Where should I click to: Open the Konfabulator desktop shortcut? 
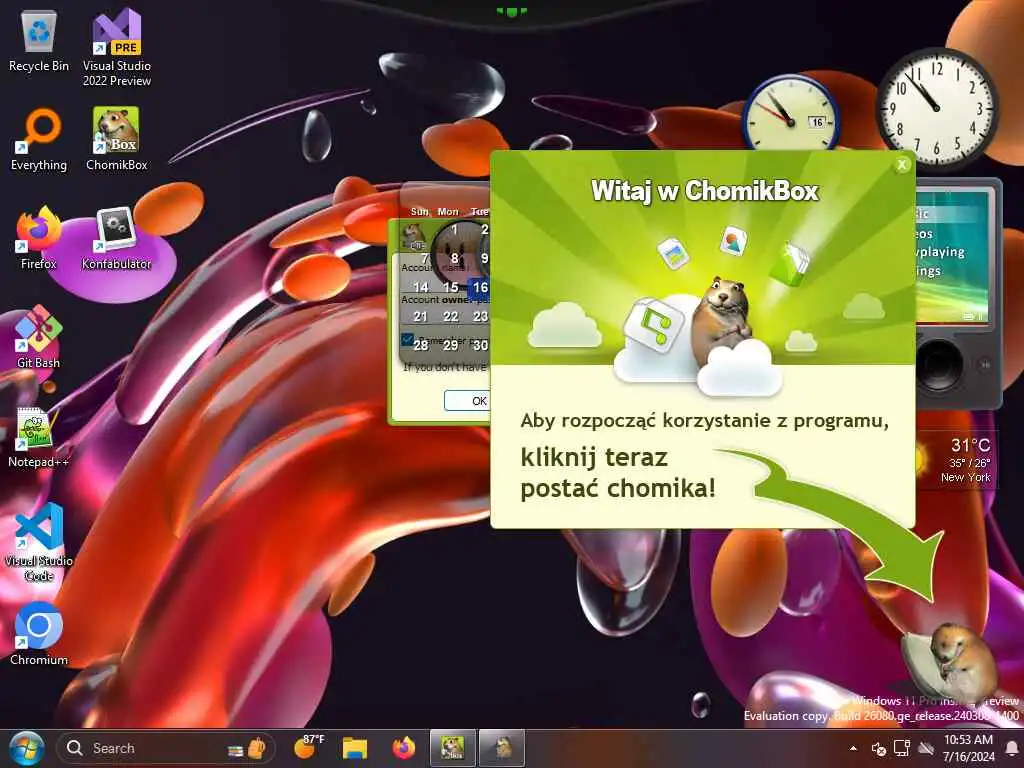tap(117, 238)
